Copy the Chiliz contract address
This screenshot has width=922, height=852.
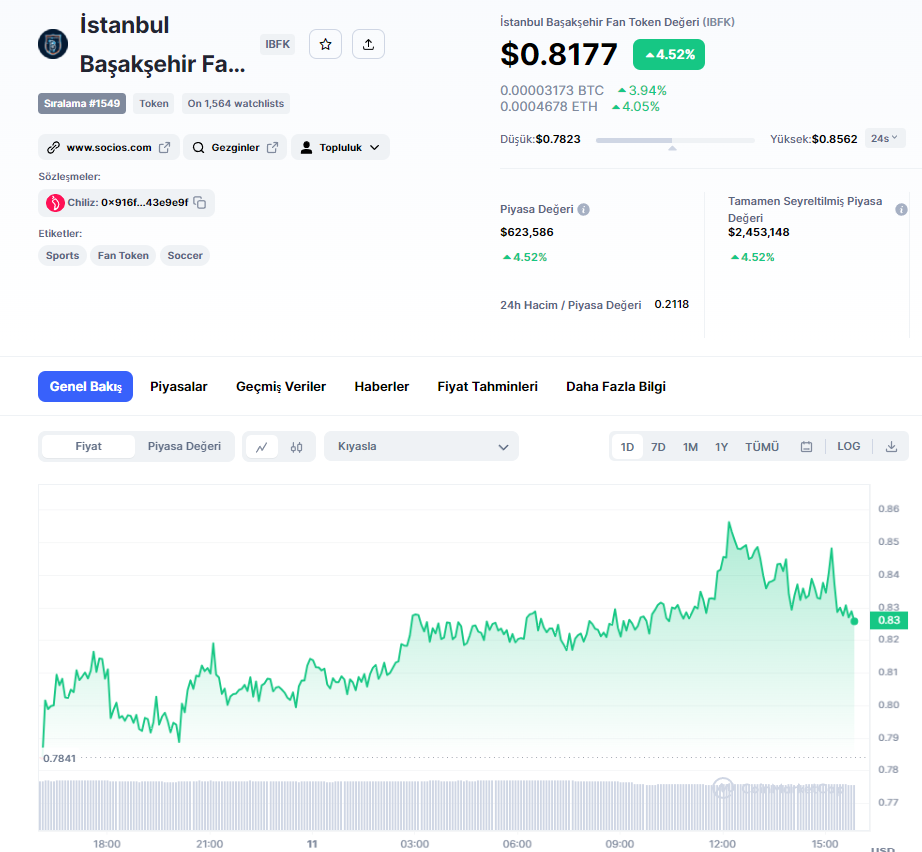tap(200, 203)
